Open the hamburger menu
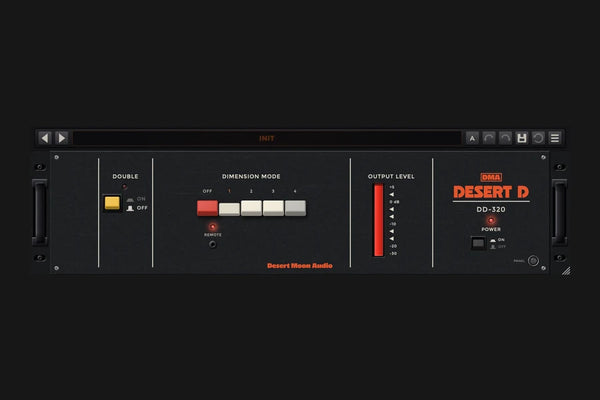This screenshot has height=400, width=600. [555, 138]
